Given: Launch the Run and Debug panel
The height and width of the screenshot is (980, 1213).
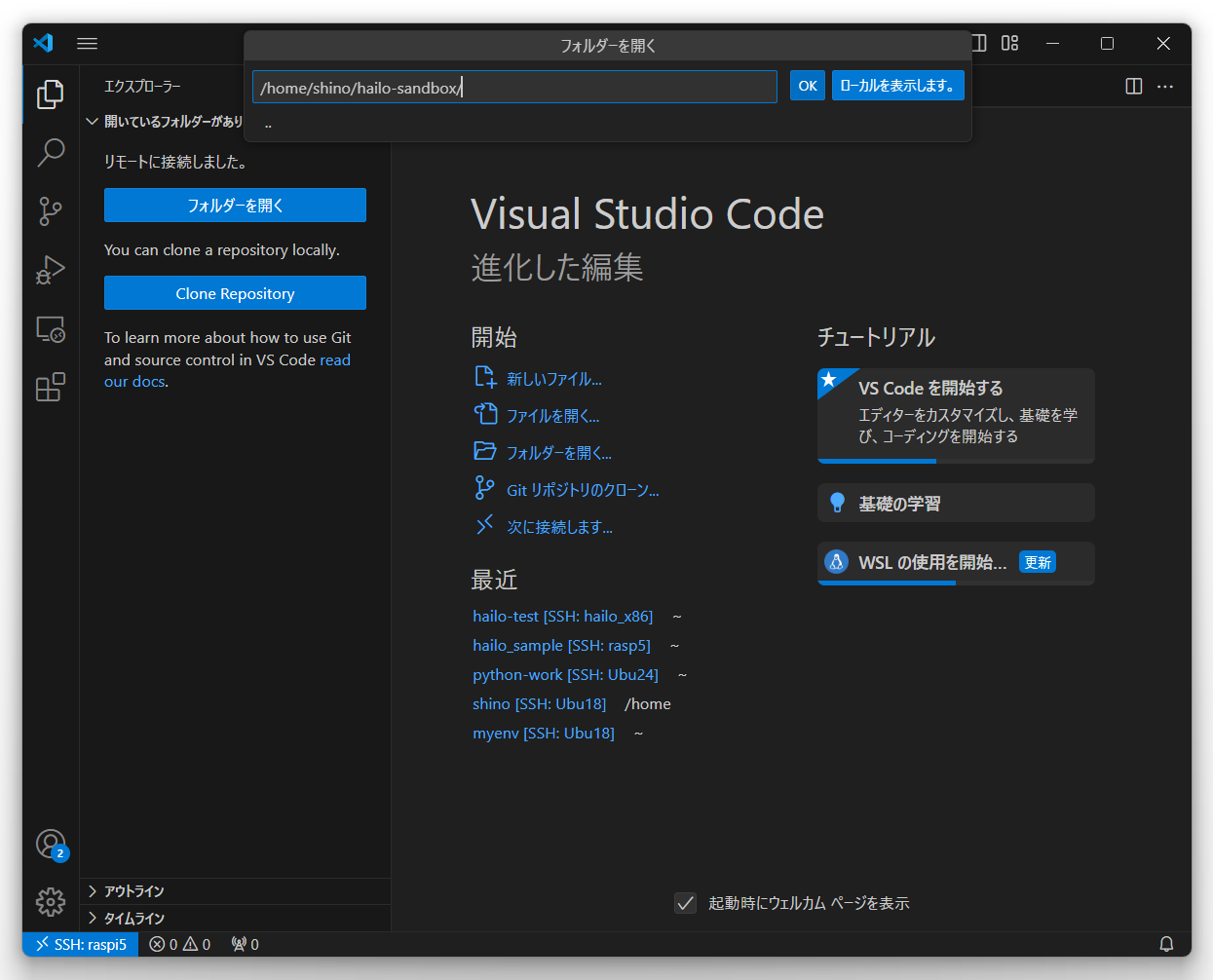Looking at the screenshot, I should point(50,270).
